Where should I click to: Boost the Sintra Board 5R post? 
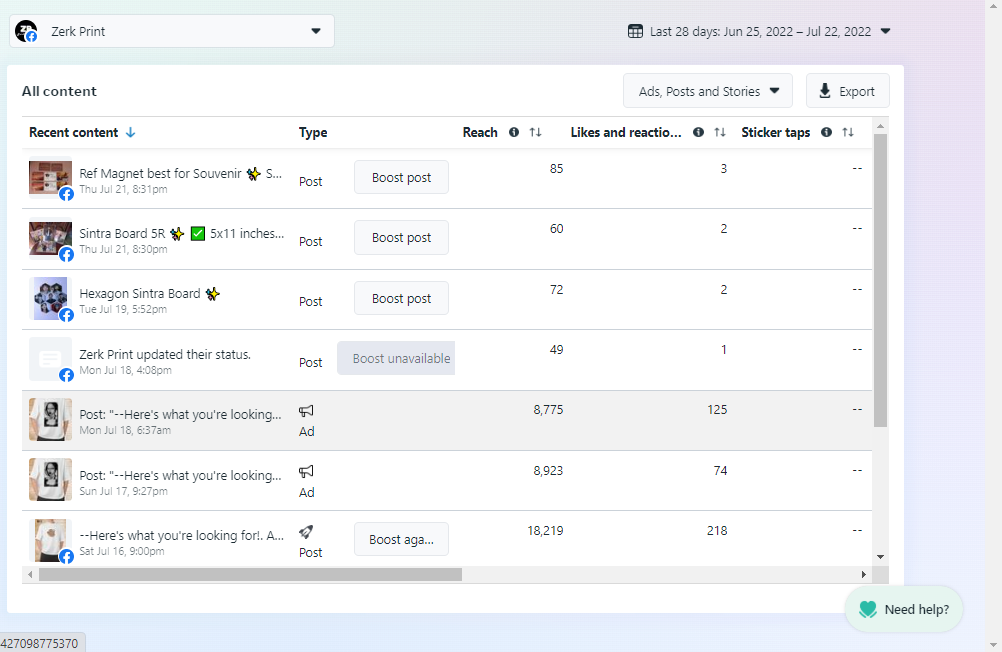[401, 237]
